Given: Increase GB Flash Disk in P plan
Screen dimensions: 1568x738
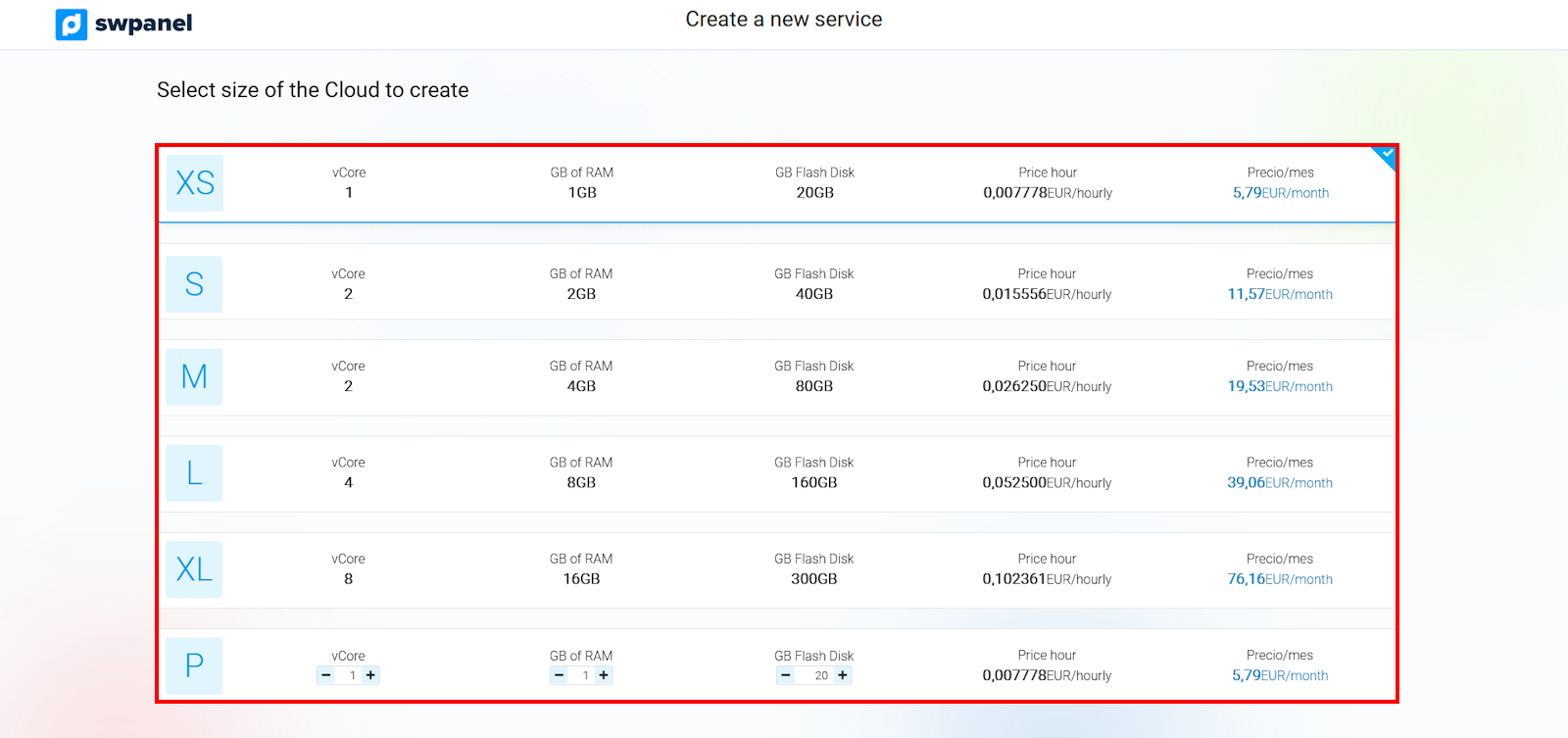Looking at the screenshot, I should pos(843,675).
